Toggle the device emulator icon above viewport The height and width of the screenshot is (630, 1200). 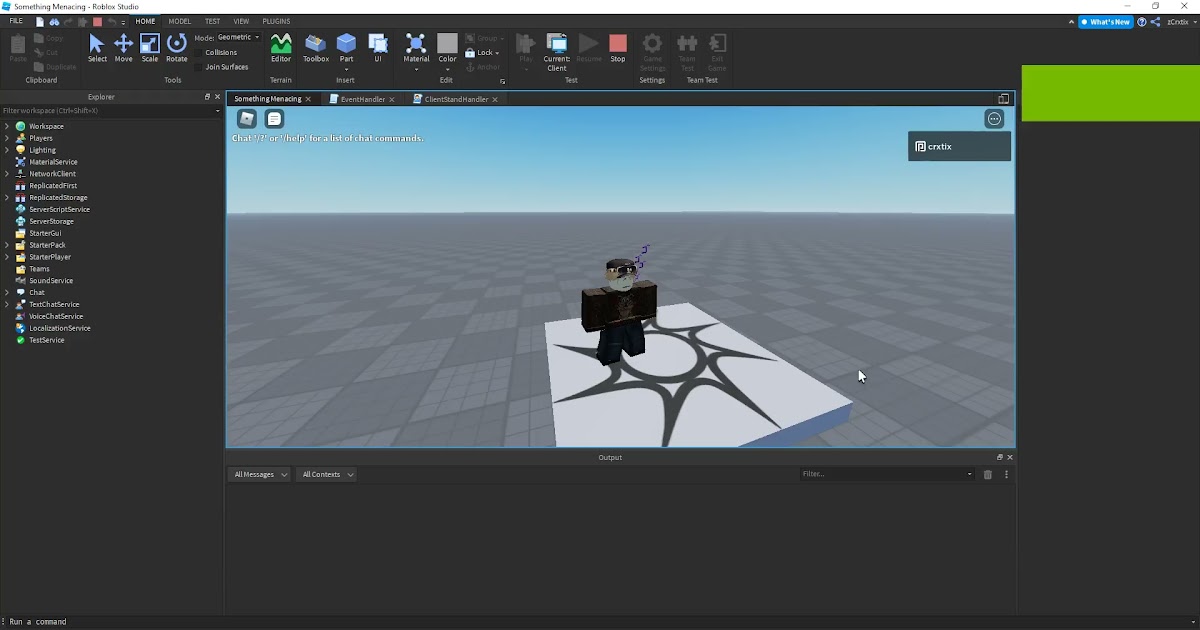[x=1004, y=99]
